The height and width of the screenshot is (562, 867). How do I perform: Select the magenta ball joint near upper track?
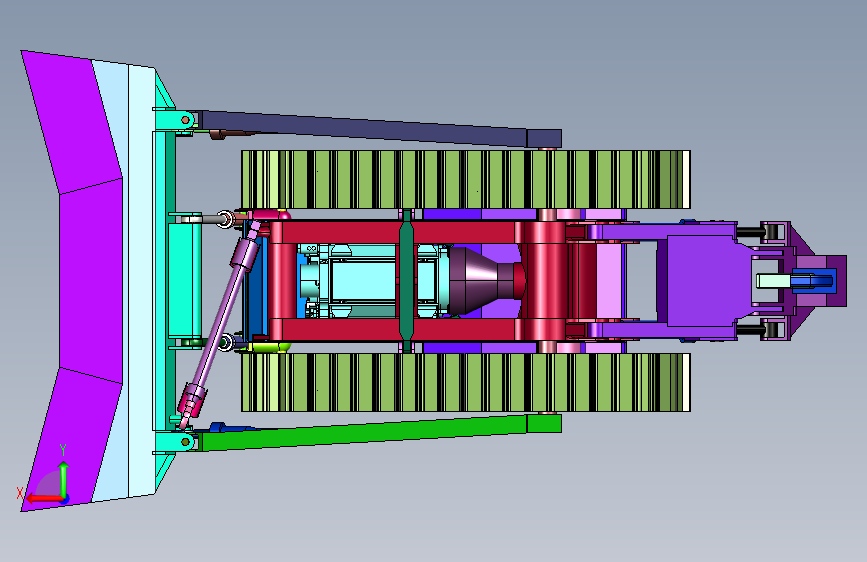[x=269, y=215]
